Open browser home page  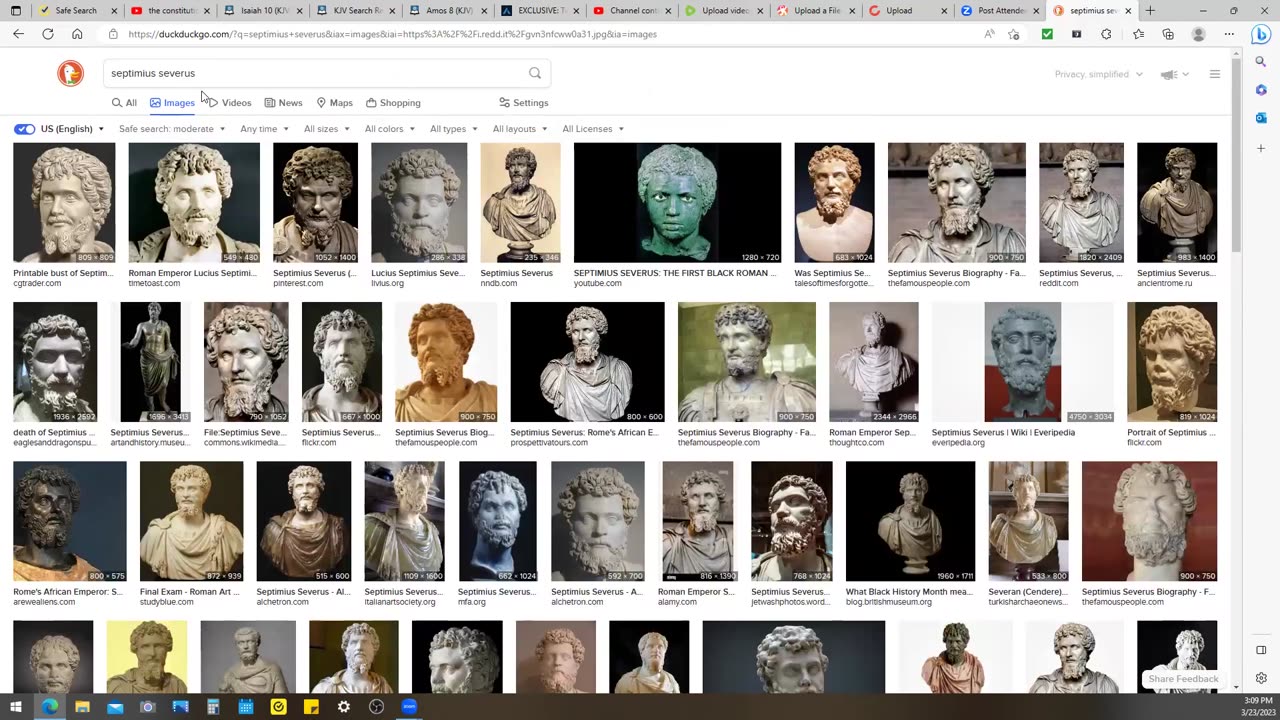pos(77,34)
